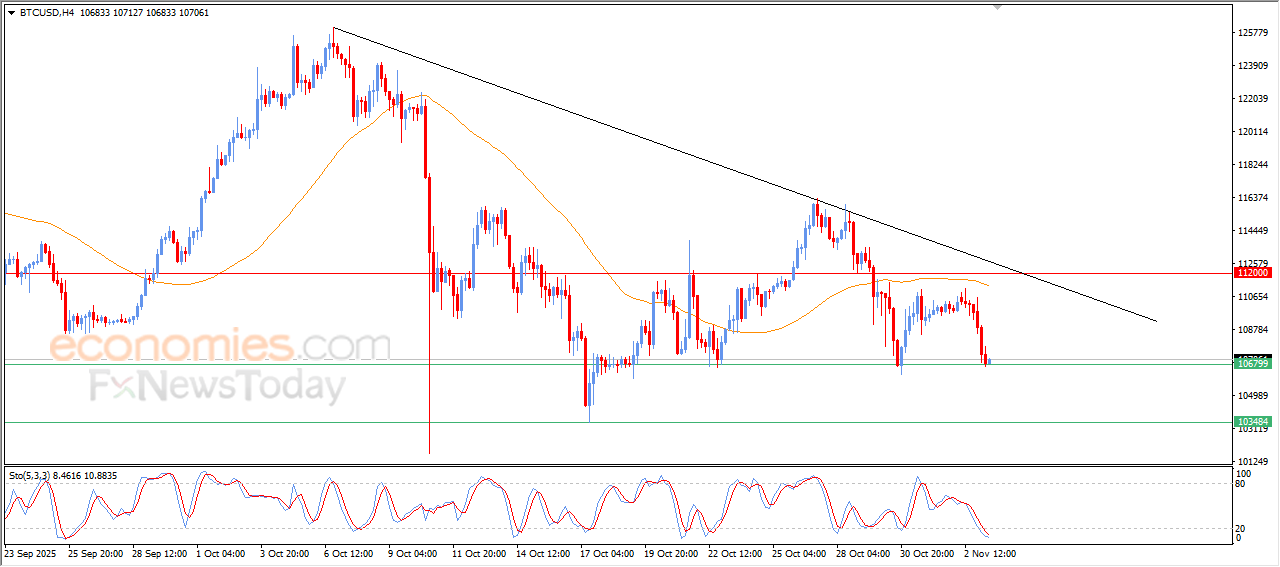Click the 23 Sep 2025 date label

pyautogui.click(x=29, y=553)
